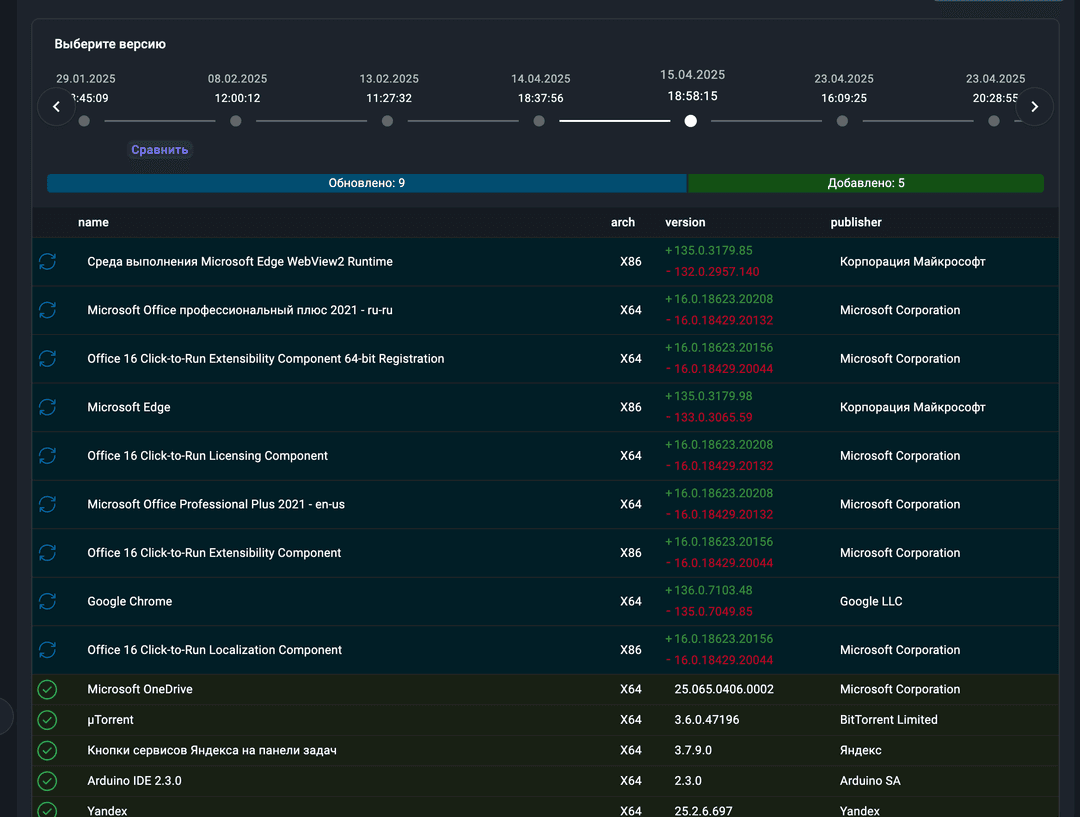Click the green checkmark icon beside Microsoft OneDrive

click(x=47, y=689)
